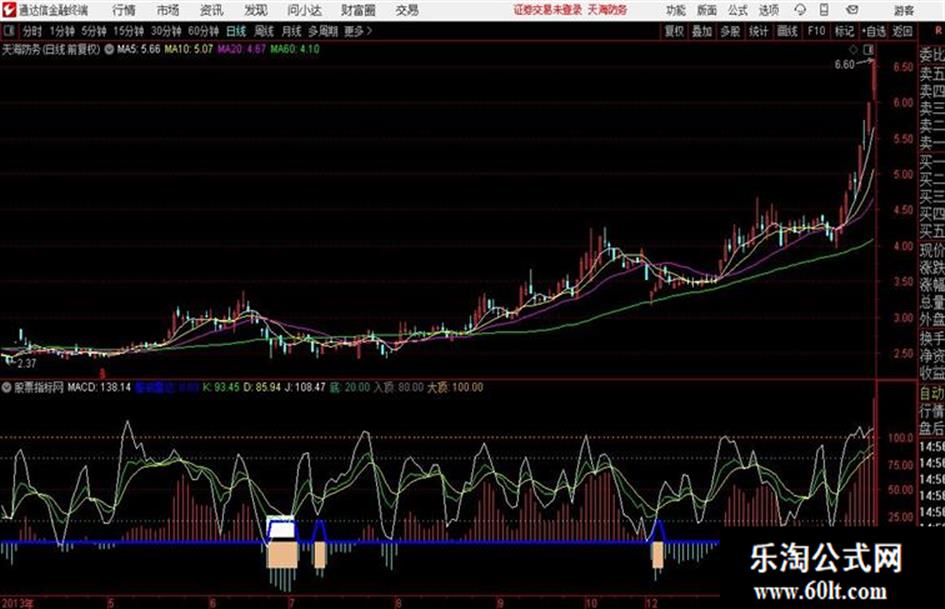The image size is (945, 609).
Task: Expand the main chart indicator dropdown arrow
Action: pos(109,50)
